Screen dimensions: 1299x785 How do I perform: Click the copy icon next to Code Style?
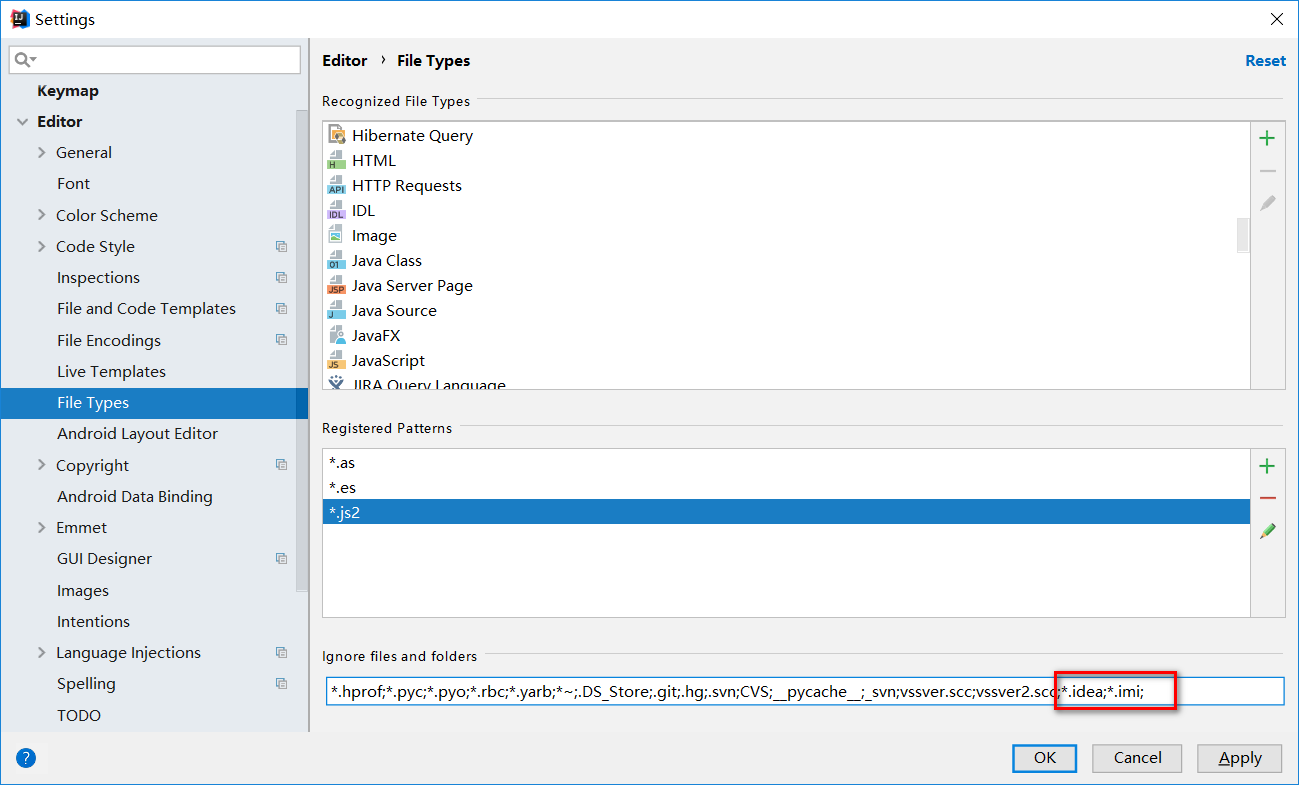[281, 247]
